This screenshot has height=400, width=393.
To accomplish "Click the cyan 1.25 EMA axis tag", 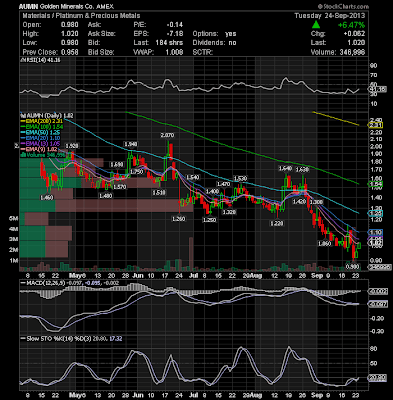I will coord(375,213).
